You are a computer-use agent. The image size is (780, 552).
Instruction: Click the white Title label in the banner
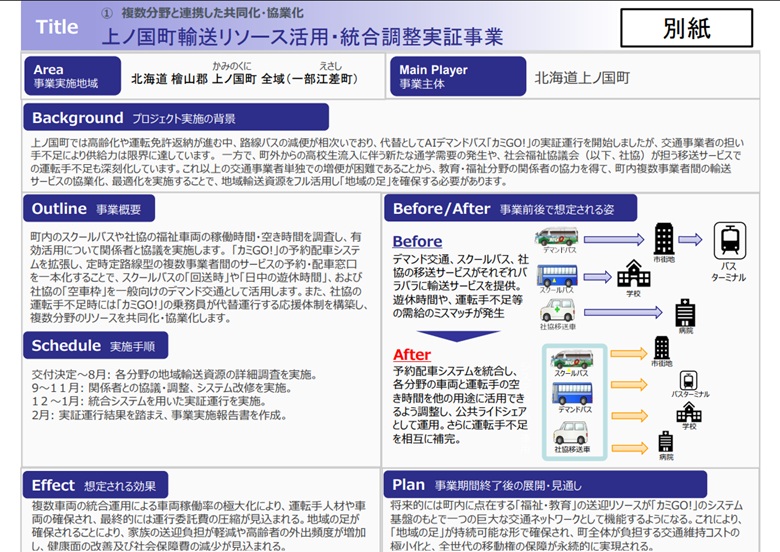click(x=57, y=27)
